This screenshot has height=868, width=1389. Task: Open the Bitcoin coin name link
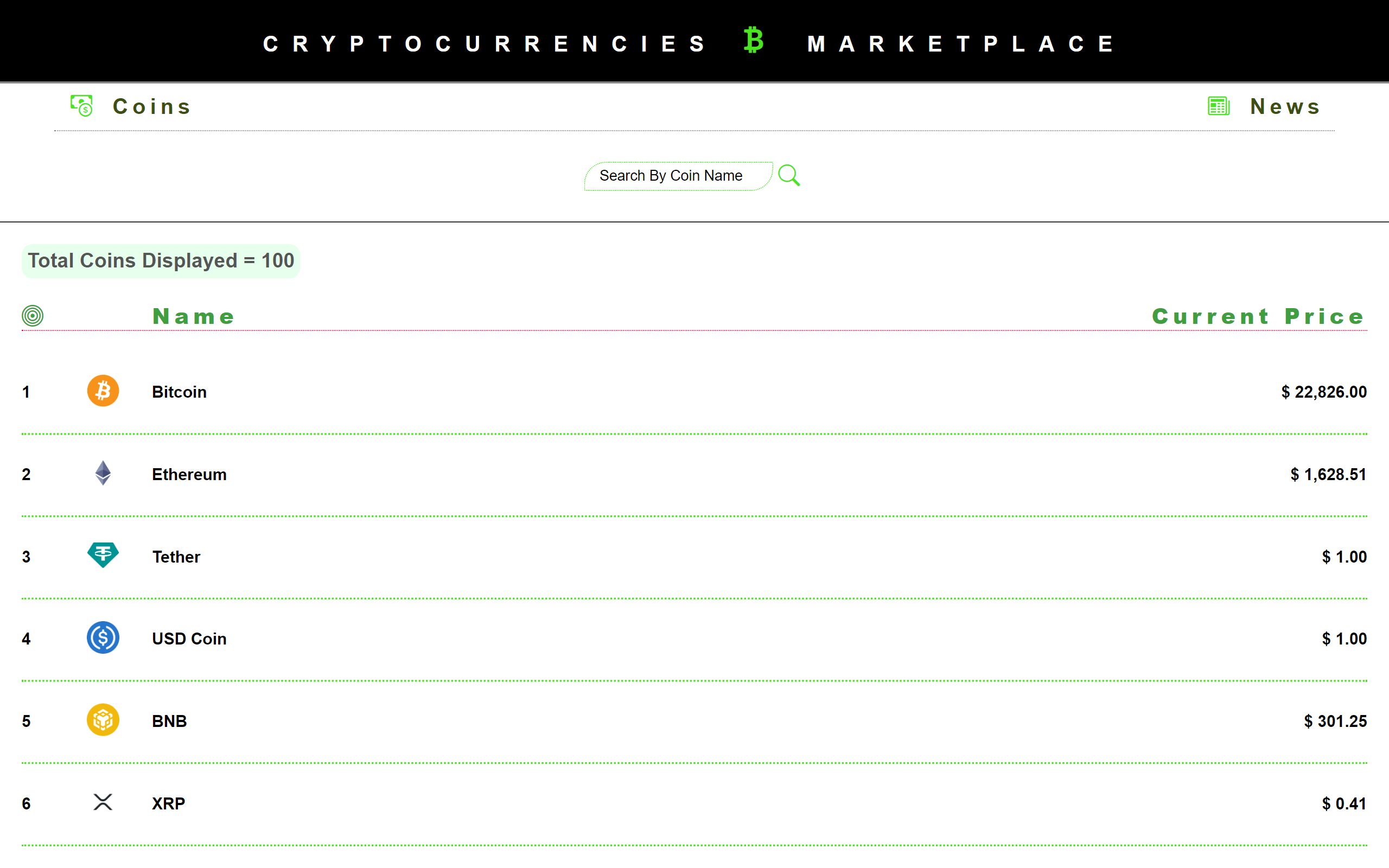[x=179, y=392]
